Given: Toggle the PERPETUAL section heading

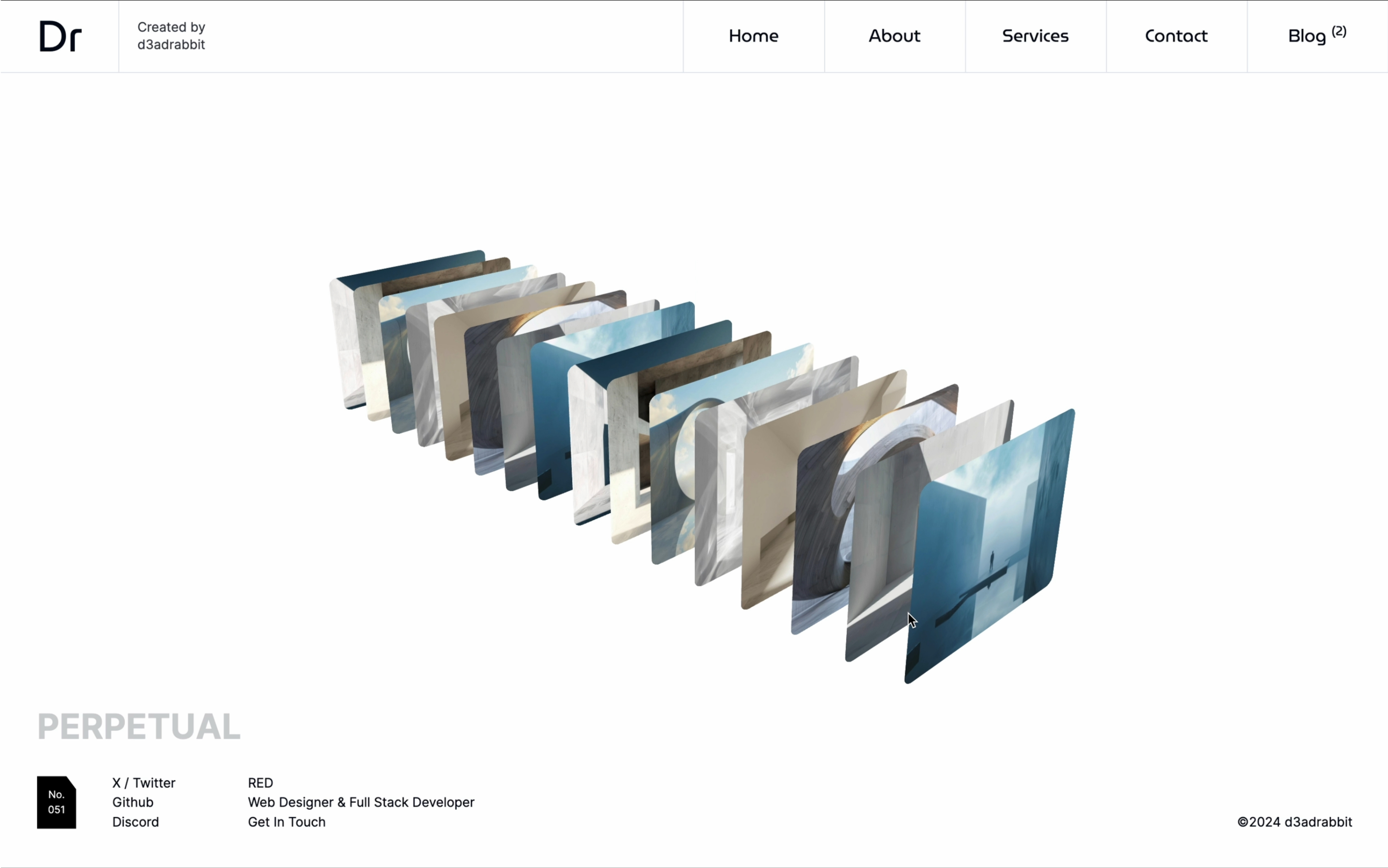Looking at the screenshot, I should click(x=139, y=724).
